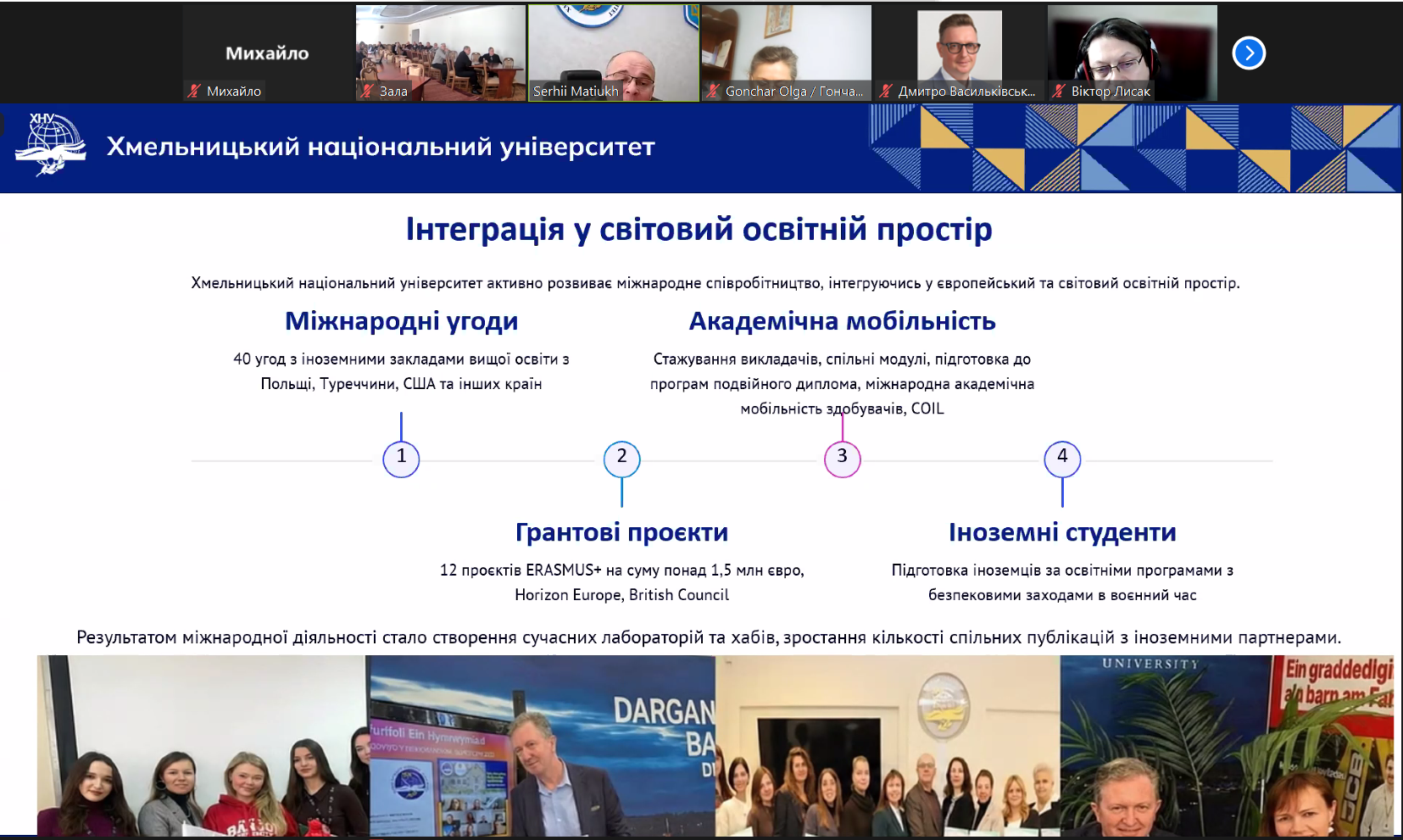This screenshot has height=840, width=1403.
Task: Click the pink timeline marker number 3
Action: pos(842,459)
